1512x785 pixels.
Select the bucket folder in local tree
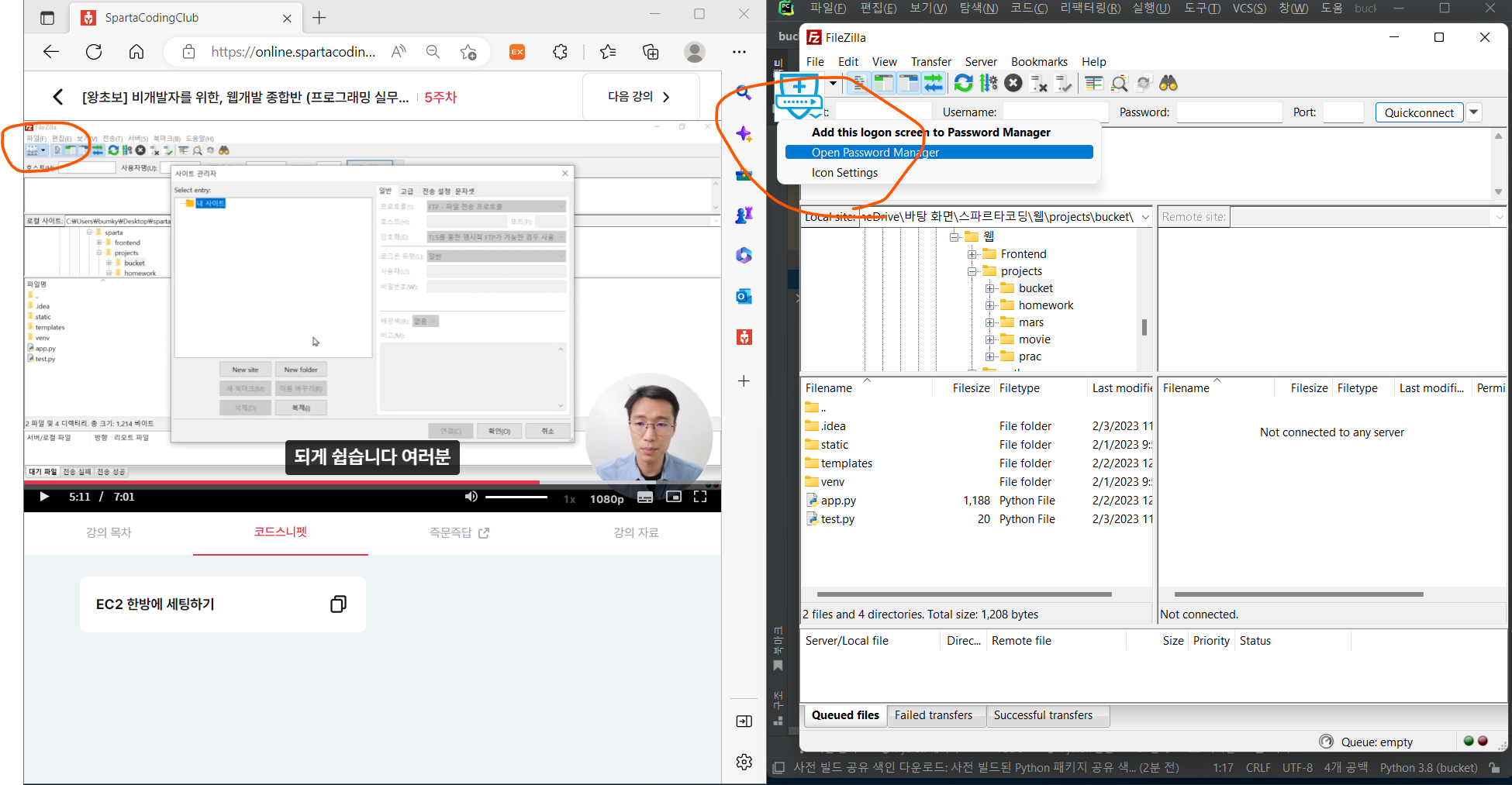tap(1035, 288)
